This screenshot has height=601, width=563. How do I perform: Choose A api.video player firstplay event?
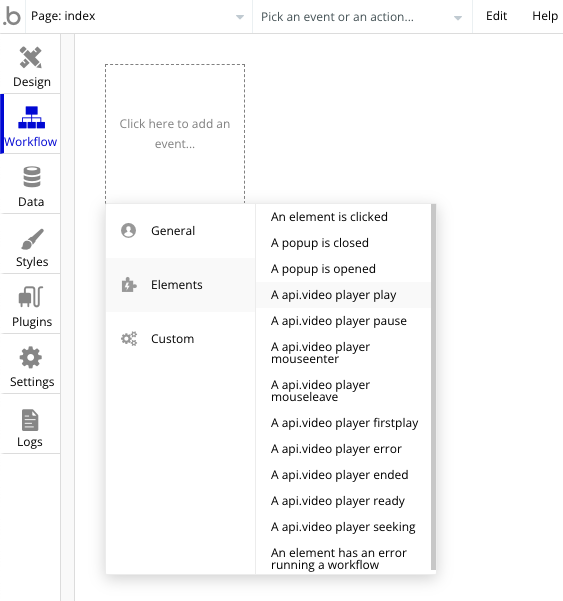coord(344,423)
